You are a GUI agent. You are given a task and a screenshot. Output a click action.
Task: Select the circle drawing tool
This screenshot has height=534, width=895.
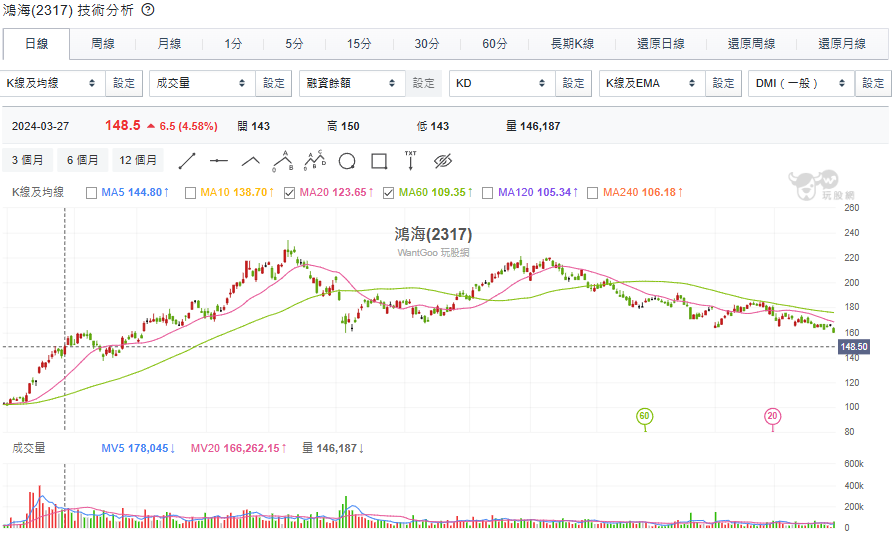[x=347, y=160]
